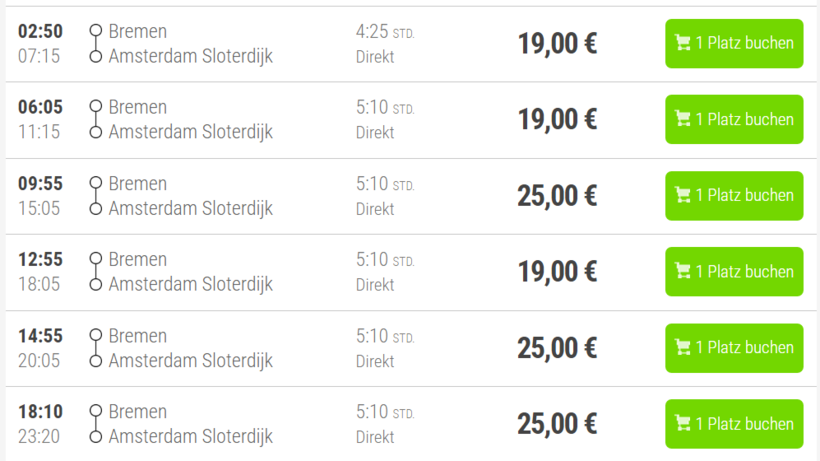Click route stops icon of the 02:50 trip

point(96,43)
